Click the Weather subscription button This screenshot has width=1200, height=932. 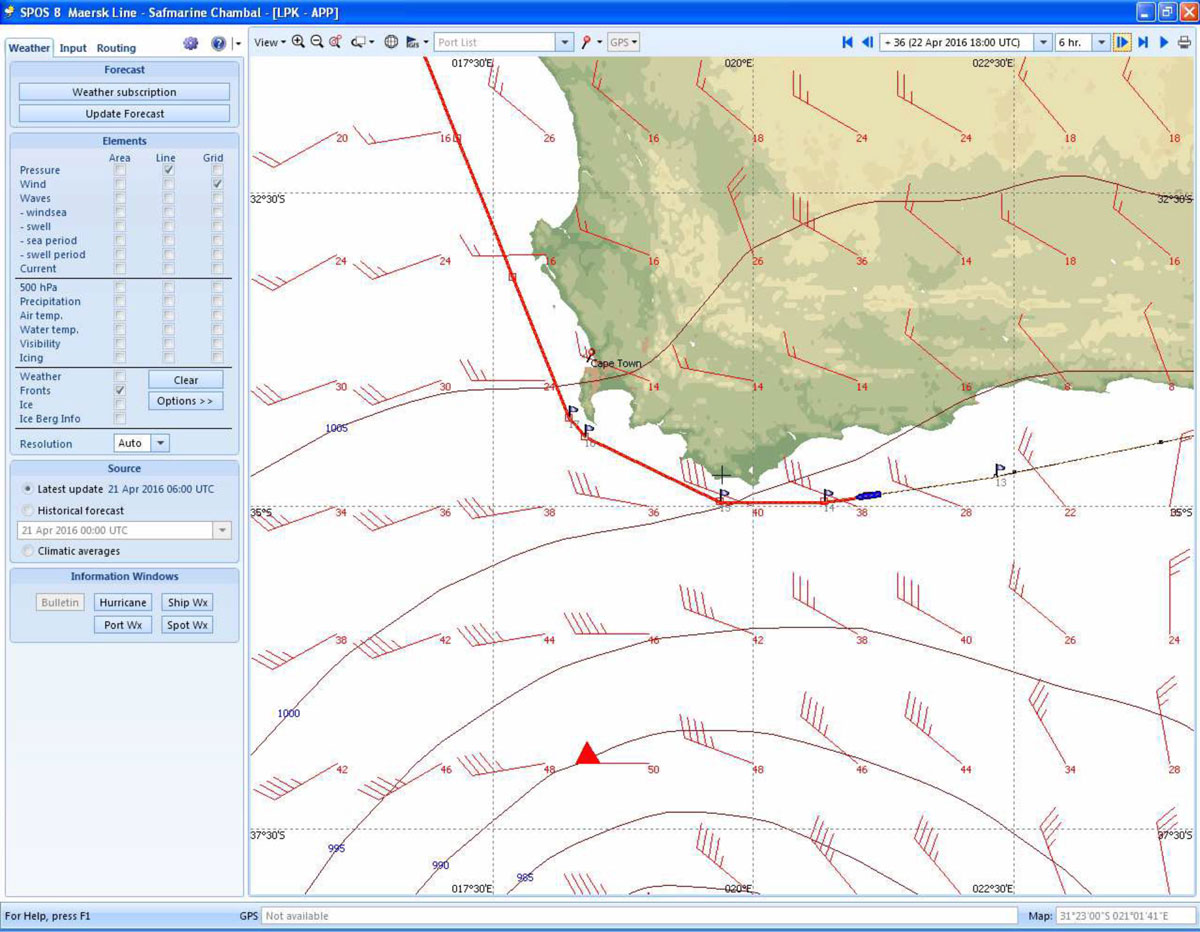pyautogui.click(x=124, y=92)
